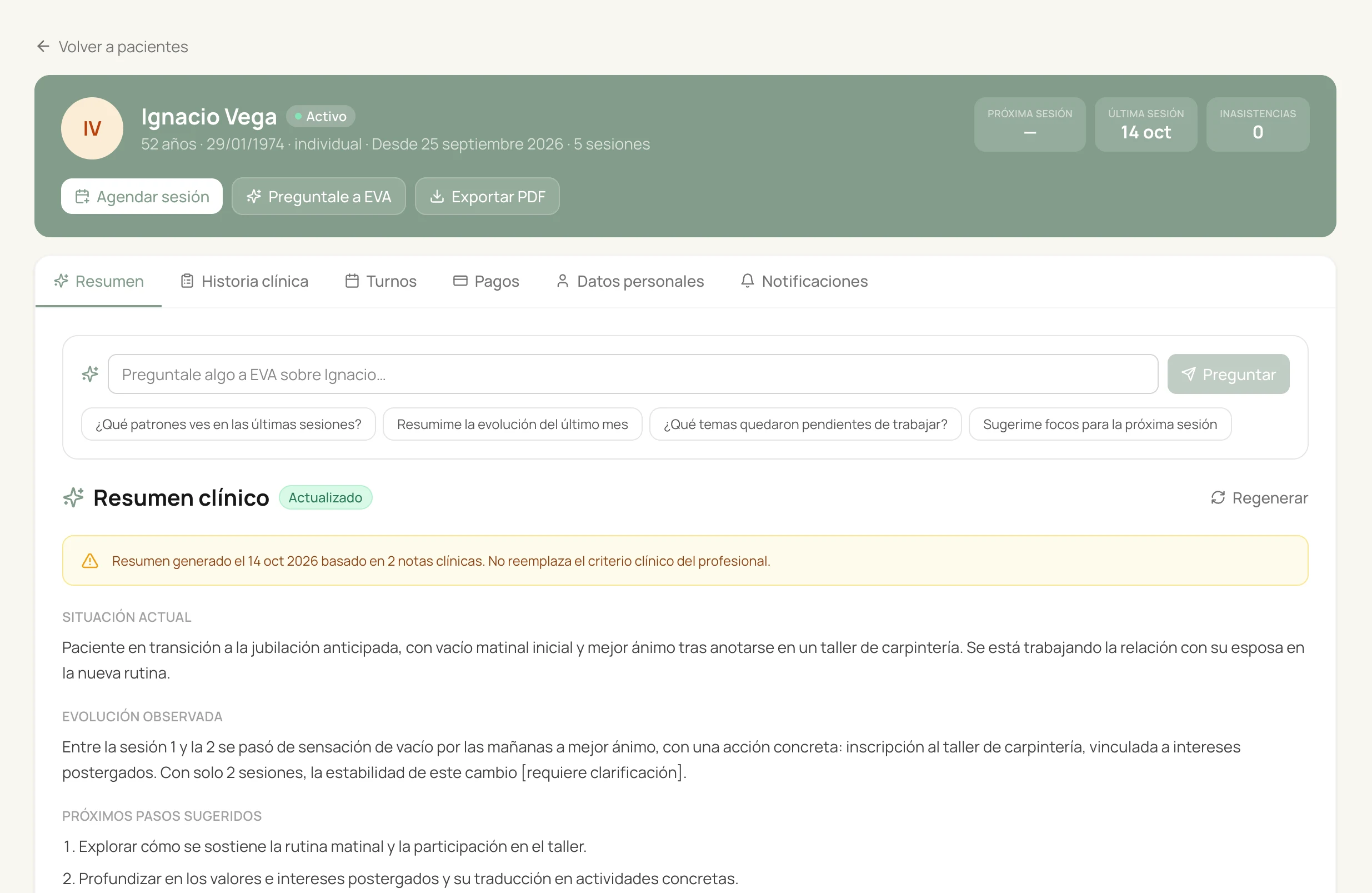
Task: Choose suggestion ¿Qué temas quedaron pendientes de trabajar?
Action: click(805, 424)
